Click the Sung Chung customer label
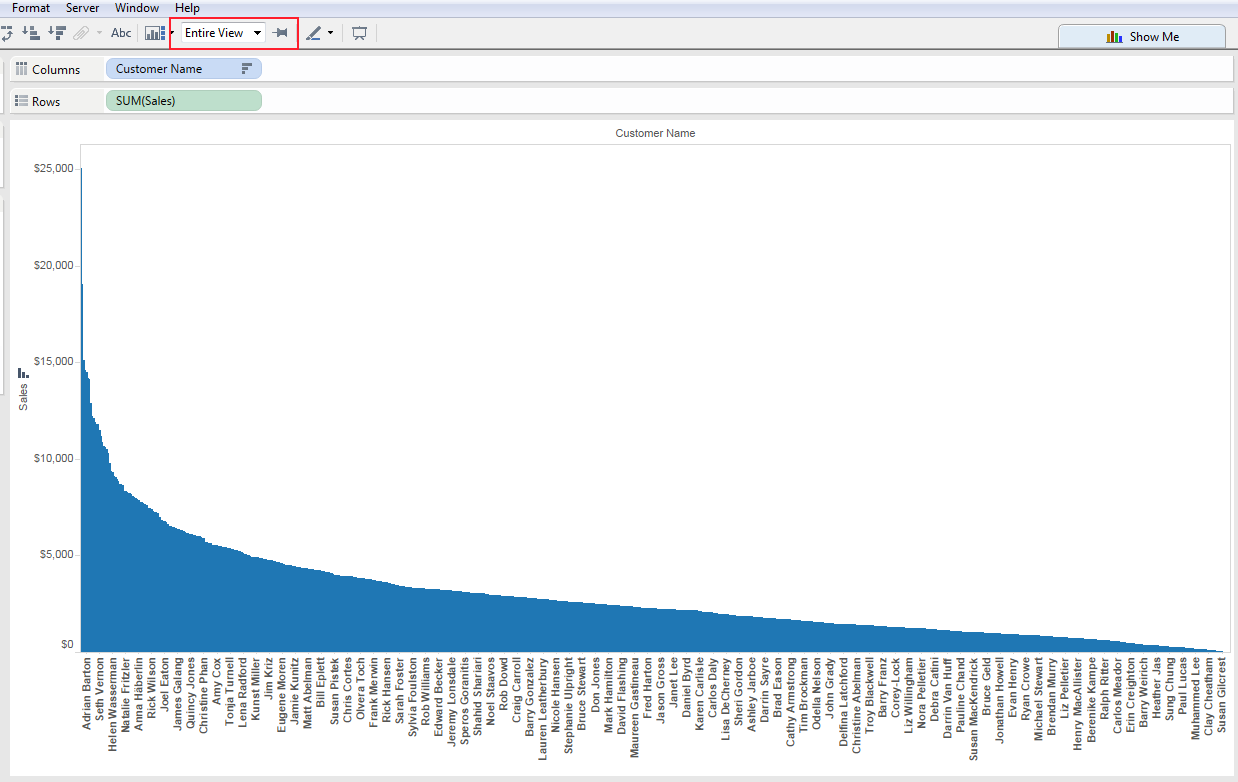The width and height of the screenshot is (1238, 782). 1169,688
